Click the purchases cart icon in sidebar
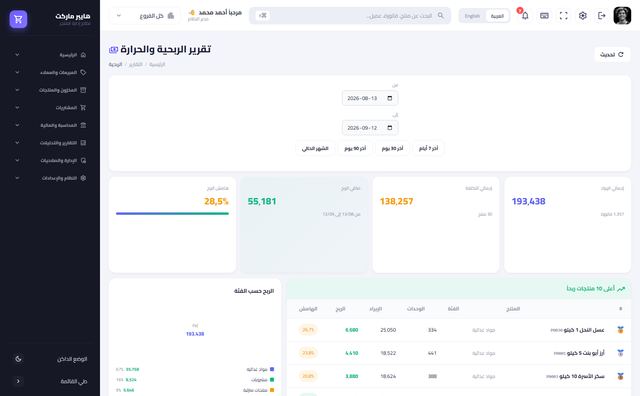The image size is (640, 396). click(x=83, y=108)
